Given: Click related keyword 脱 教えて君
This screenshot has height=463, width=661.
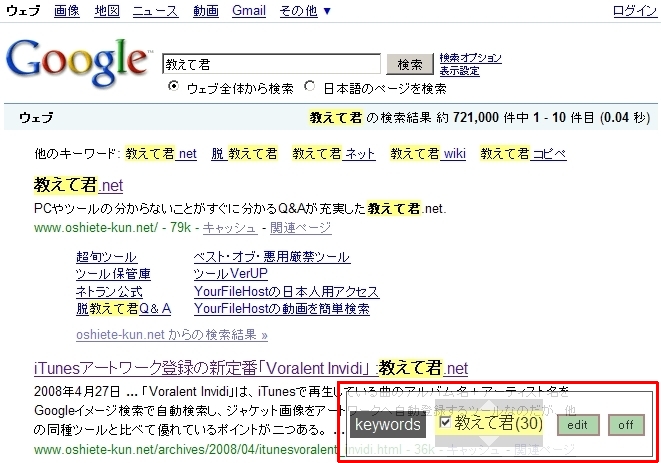Looking at the screenshot, I should (x=244, y=153).
